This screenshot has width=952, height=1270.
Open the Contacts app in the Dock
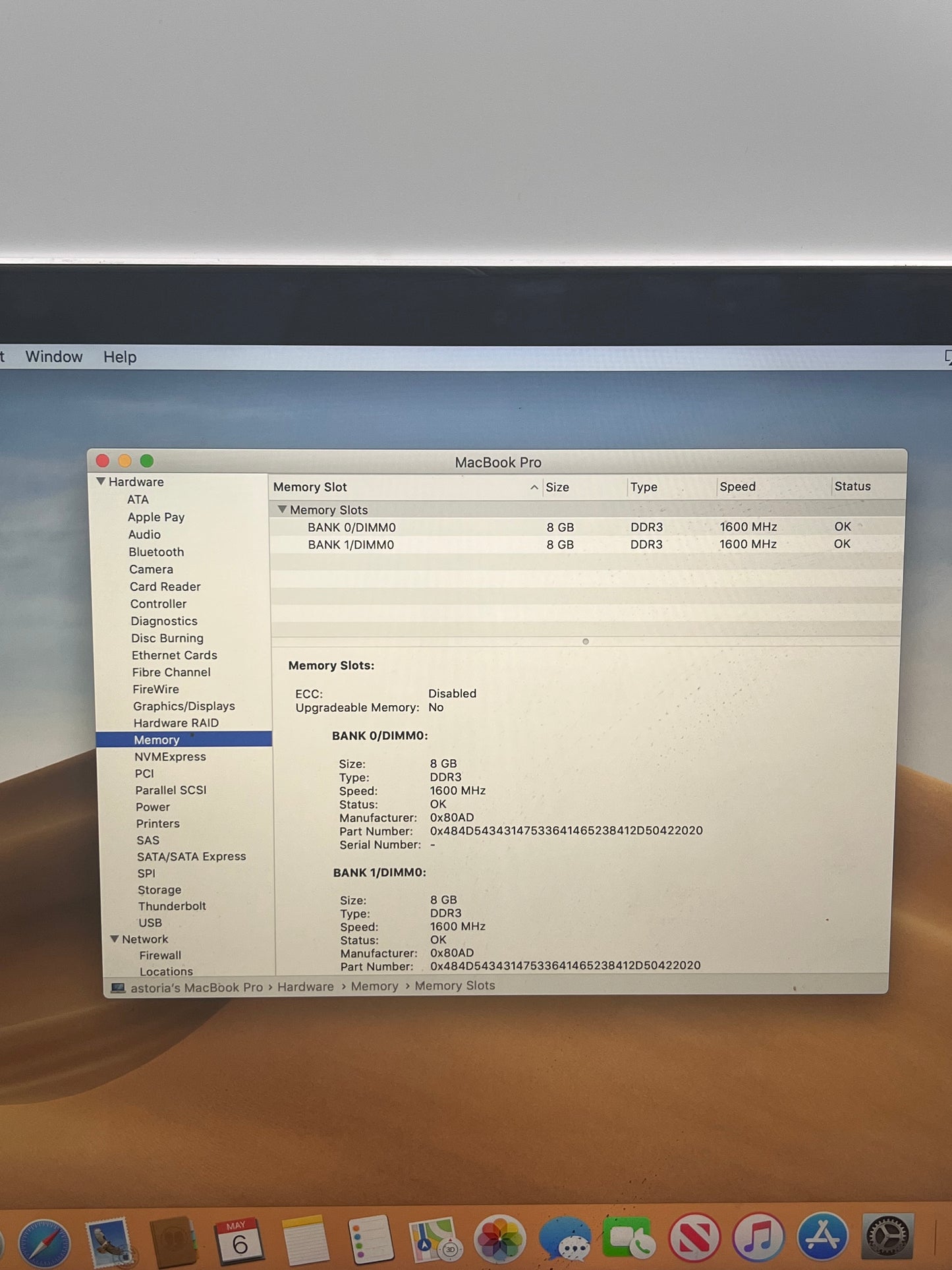click(x=173, y=1242)
